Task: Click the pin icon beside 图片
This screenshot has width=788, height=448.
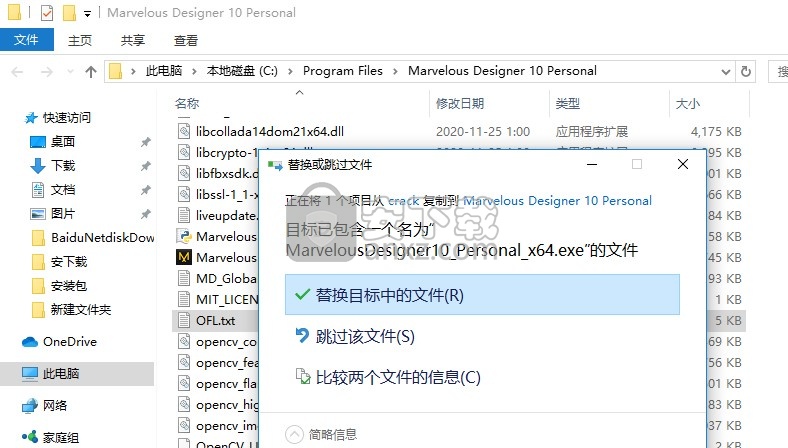Action: point(146,214)
